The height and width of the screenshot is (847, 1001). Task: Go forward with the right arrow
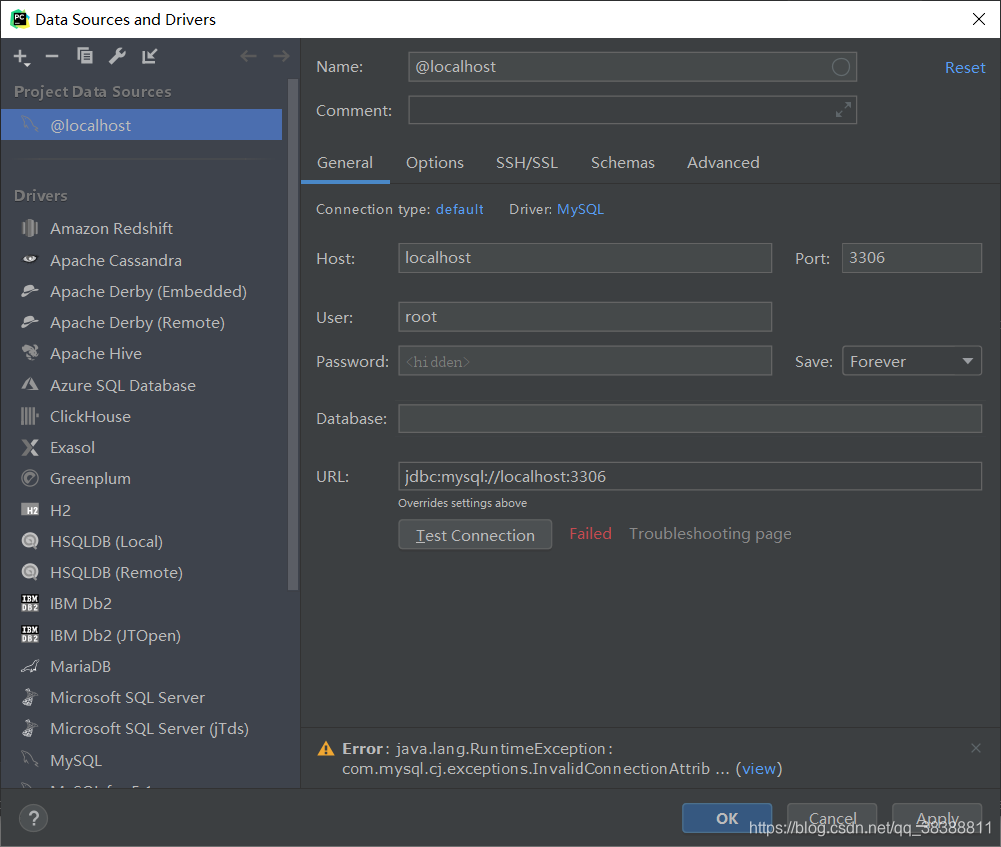coord(282,56)
